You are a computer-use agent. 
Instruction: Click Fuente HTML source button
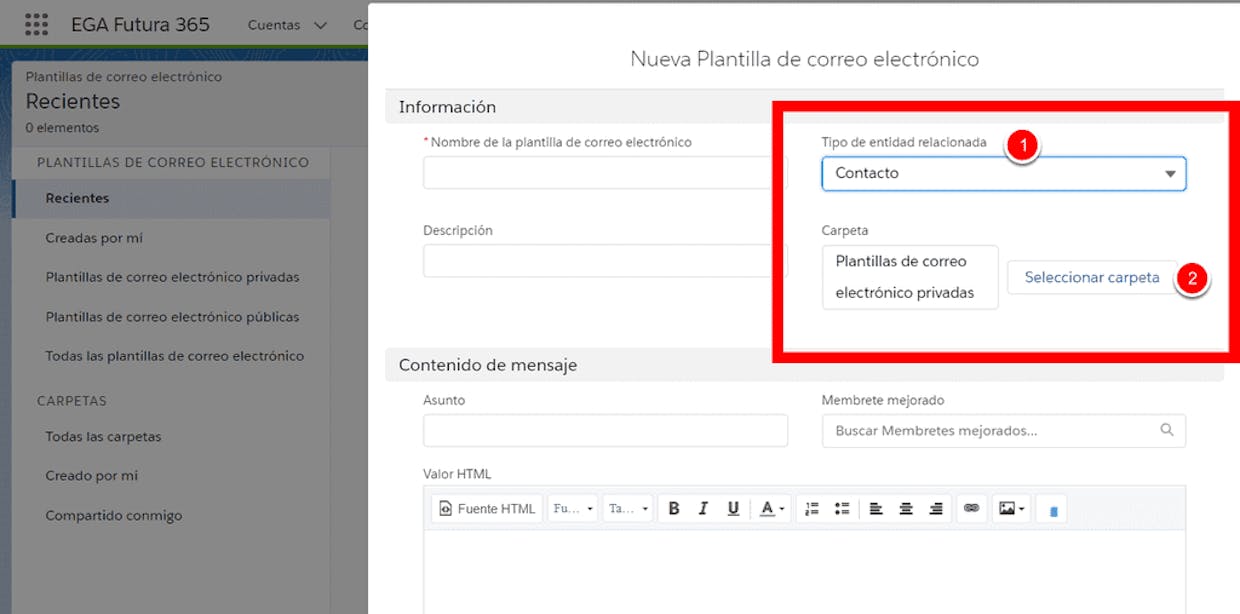pos(488,509)
